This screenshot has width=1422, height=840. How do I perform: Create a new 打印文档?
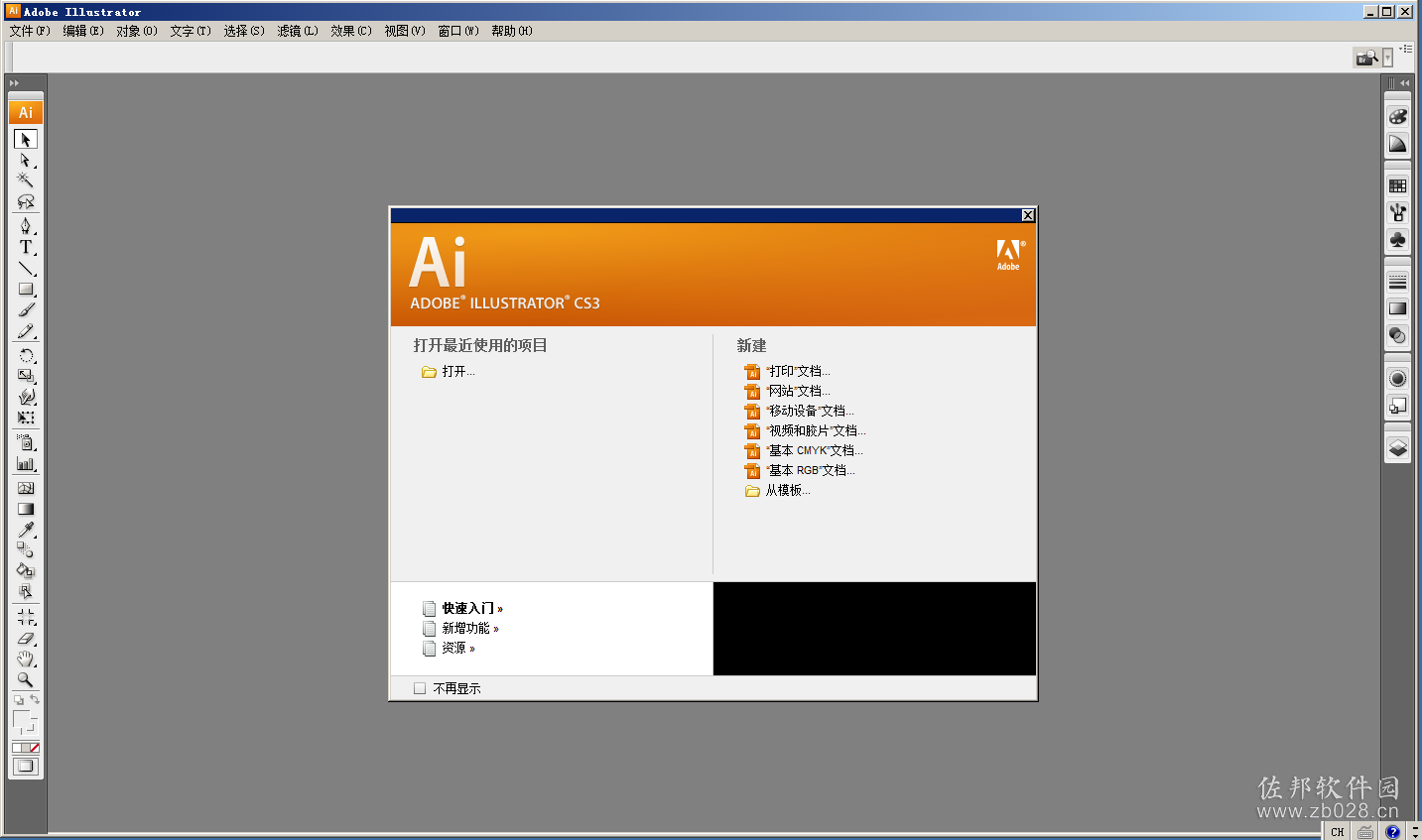click(x=788, y=372)
